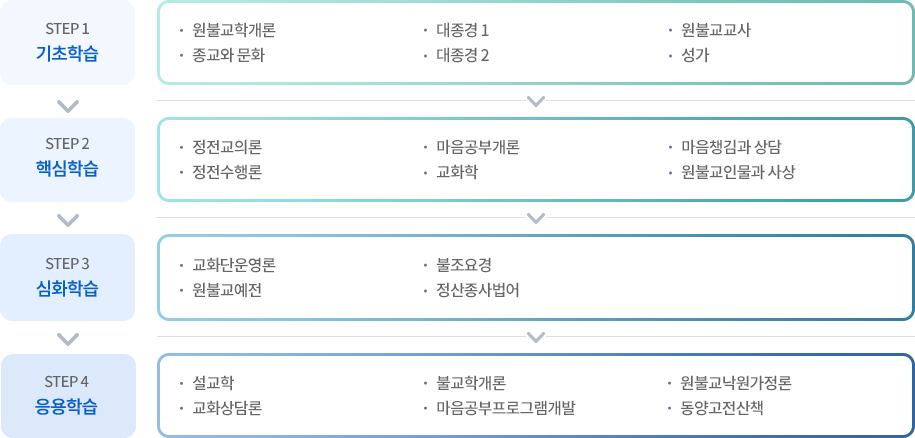Open the 대종경 1 course

pos(462,30)
